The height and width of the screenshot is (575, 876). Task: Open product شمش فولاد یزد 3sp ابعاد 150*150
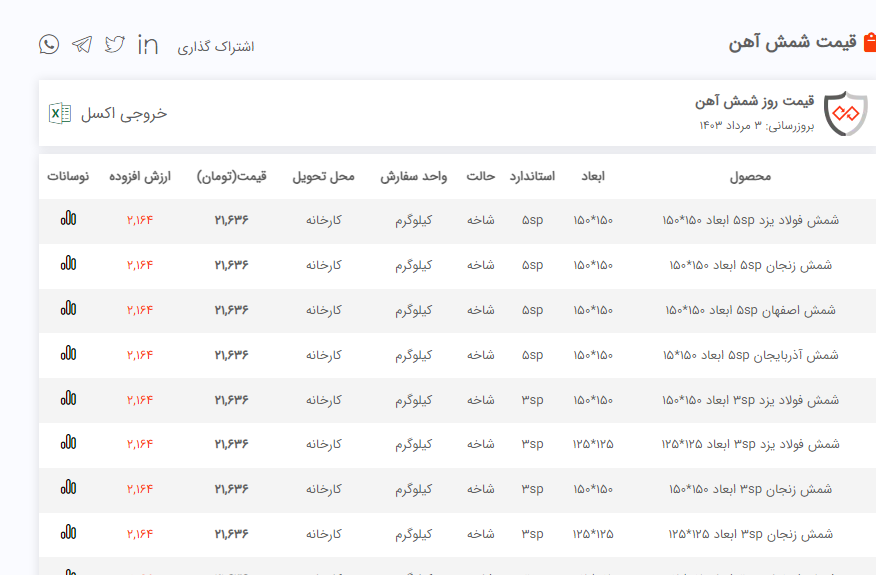pyautogui.click(x=750, y=400)
